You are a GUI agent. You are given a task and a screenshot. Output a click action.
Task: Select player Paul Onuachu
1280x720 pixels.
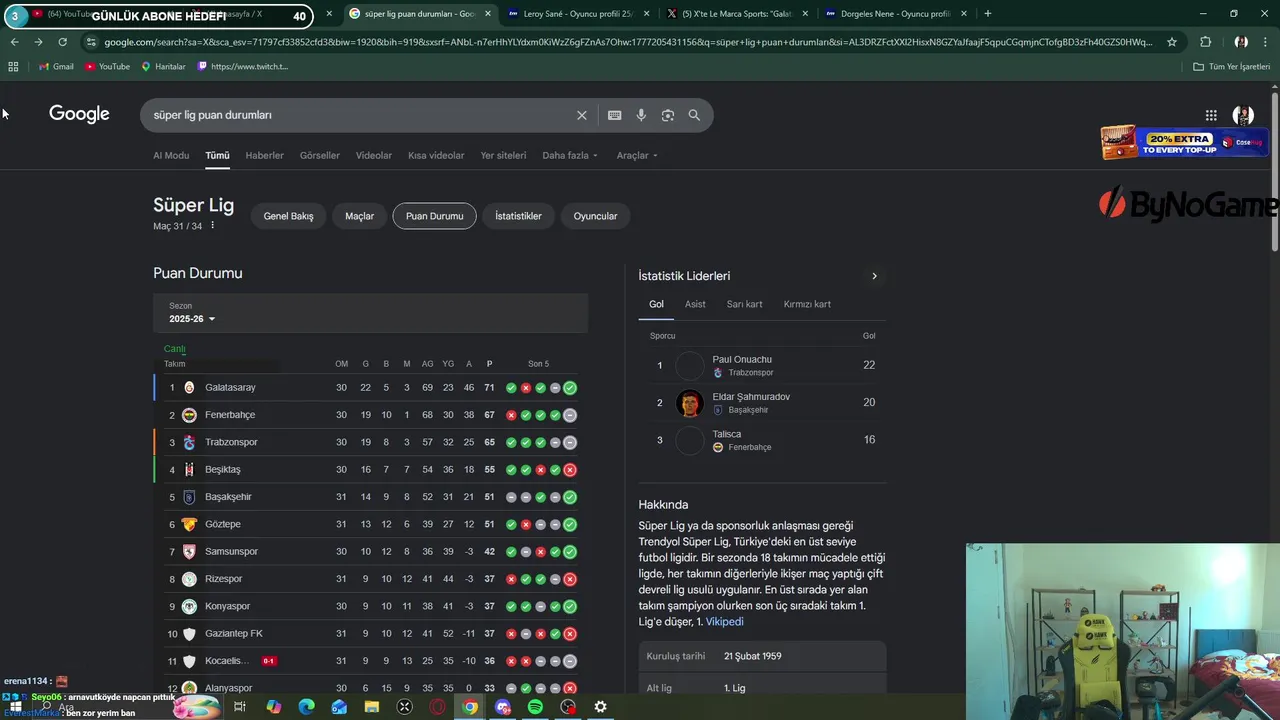click(762, 365)
